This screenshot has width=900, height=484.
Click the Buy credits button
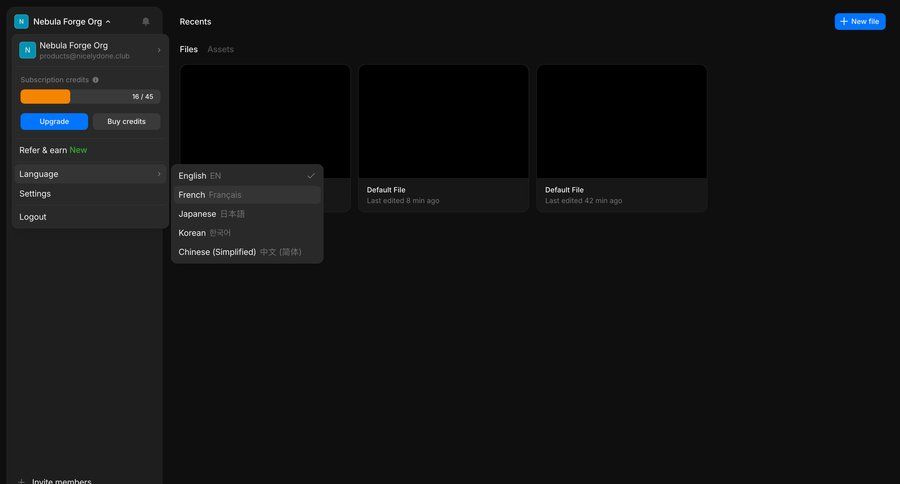[x=126, y=121]
